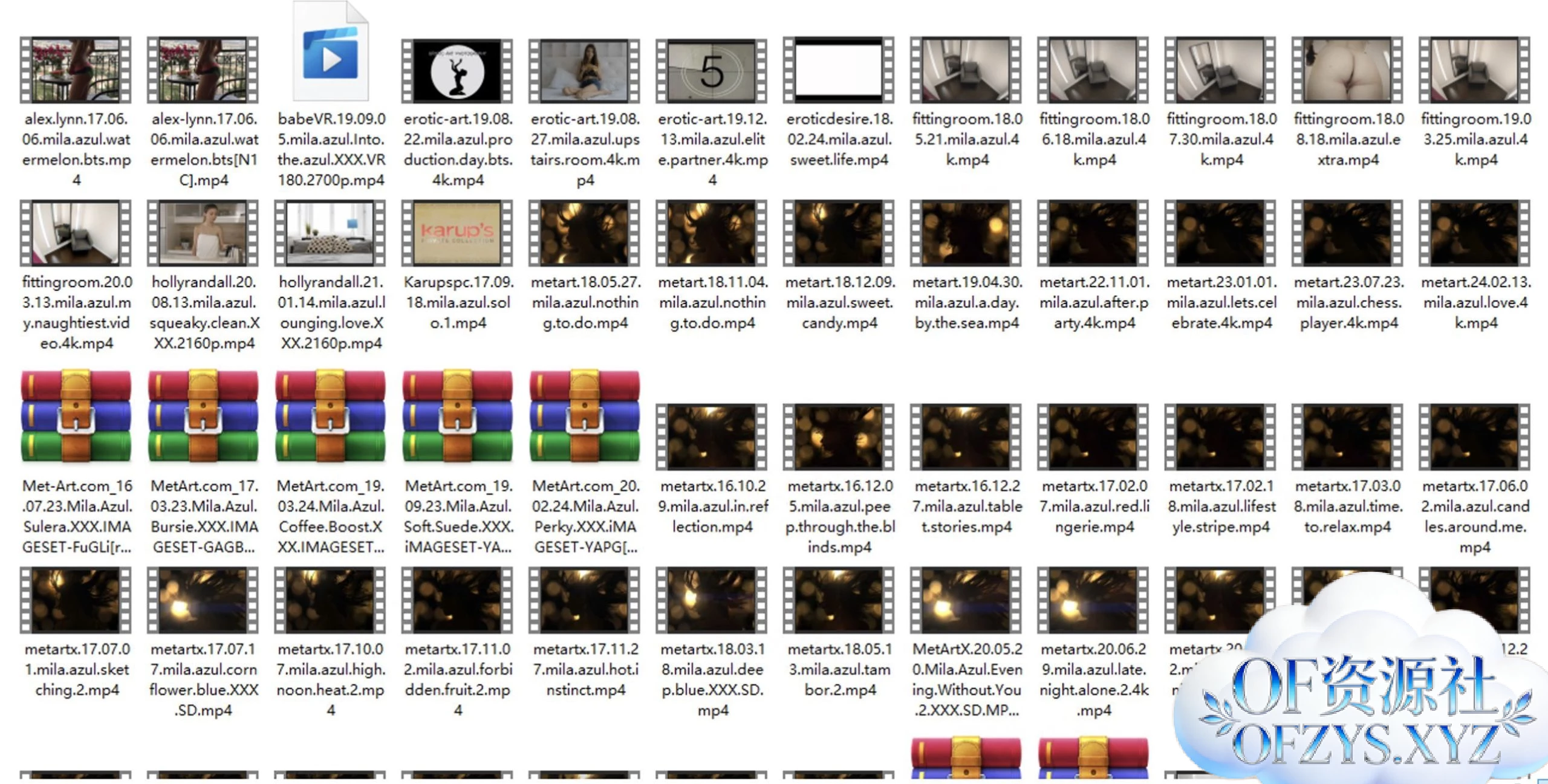1548x784 pixels.
Task: Select the metartx candles.around.me video
Action: tap(1475, 437)
